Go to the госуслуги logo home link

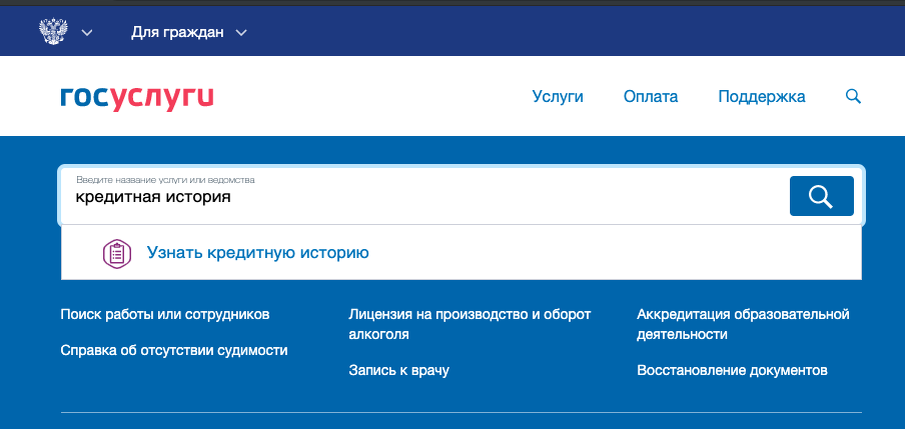[137, 98]
